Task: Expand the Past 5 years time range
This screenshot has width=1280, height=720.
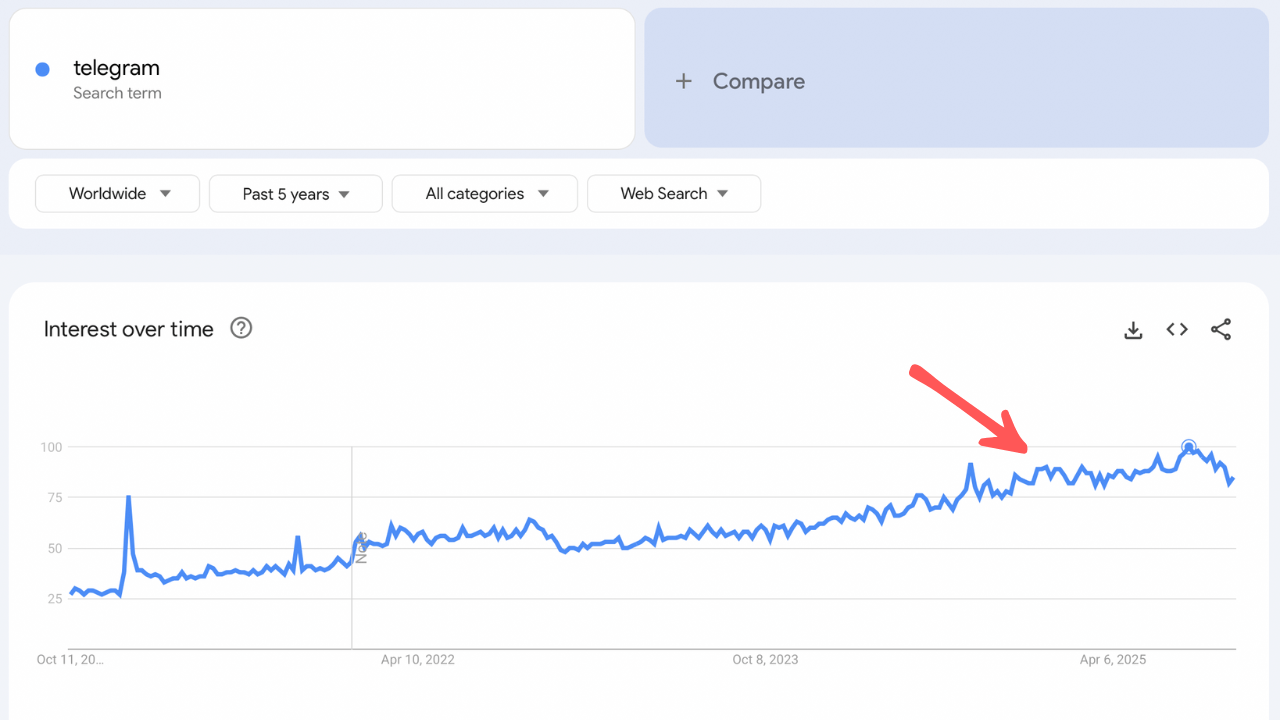Action: (x=296, y=194)
